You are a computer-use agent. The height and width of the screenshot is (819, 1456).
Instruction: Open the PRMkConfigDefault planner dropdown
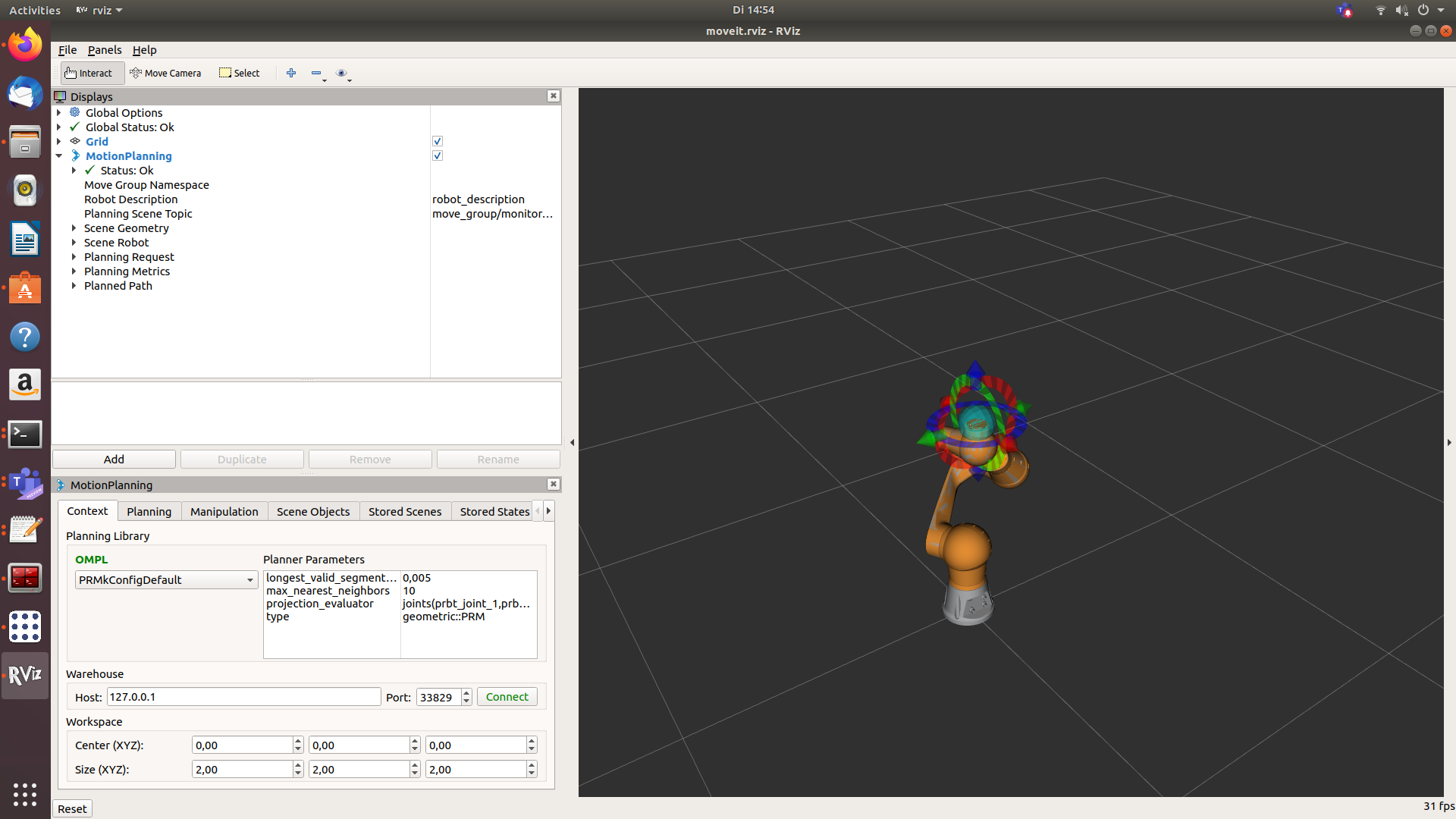[166, 580]
